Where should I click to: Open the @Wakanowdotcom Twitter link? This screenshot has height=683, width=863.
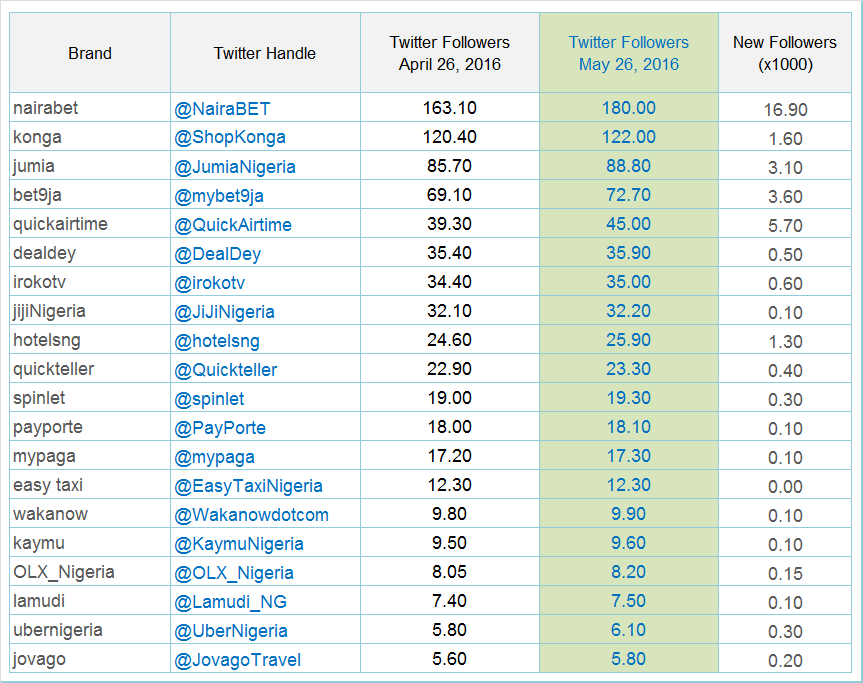coord(252,515)
